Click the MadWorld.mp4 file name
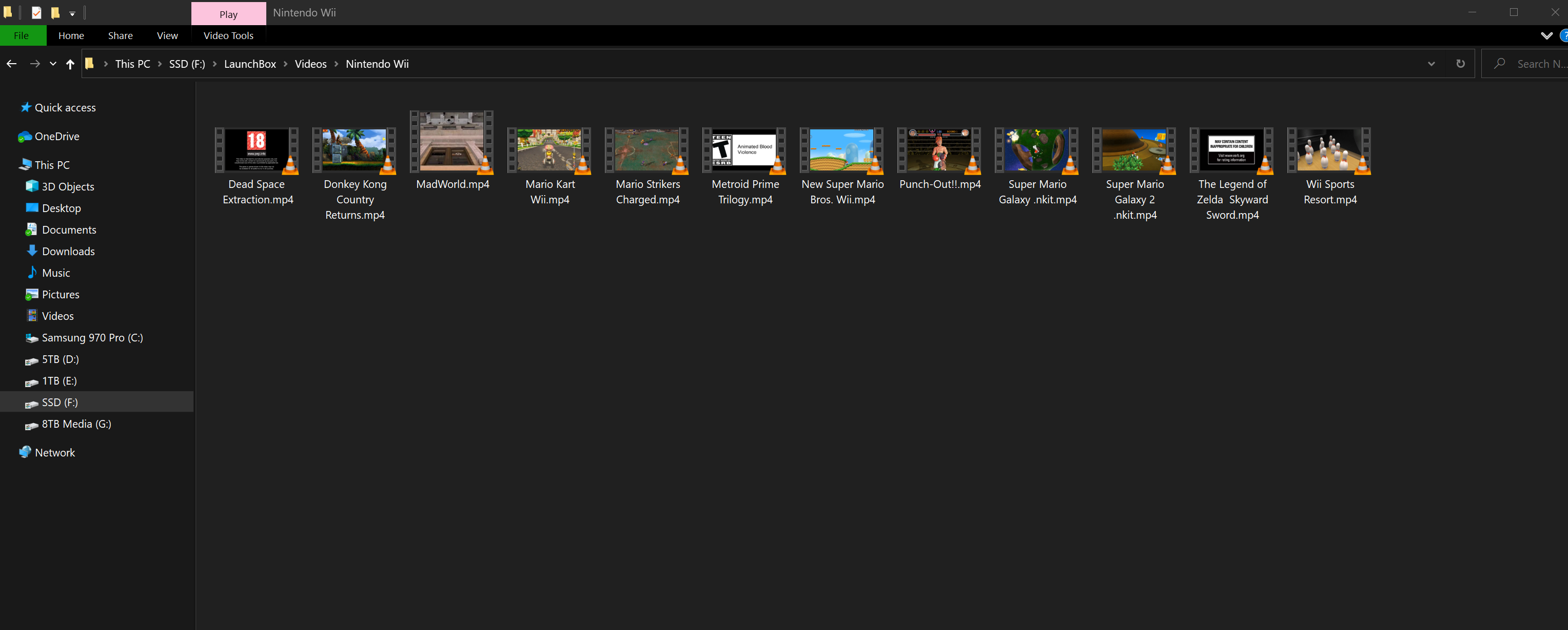Screen dimensions: 1568x630 452,184
